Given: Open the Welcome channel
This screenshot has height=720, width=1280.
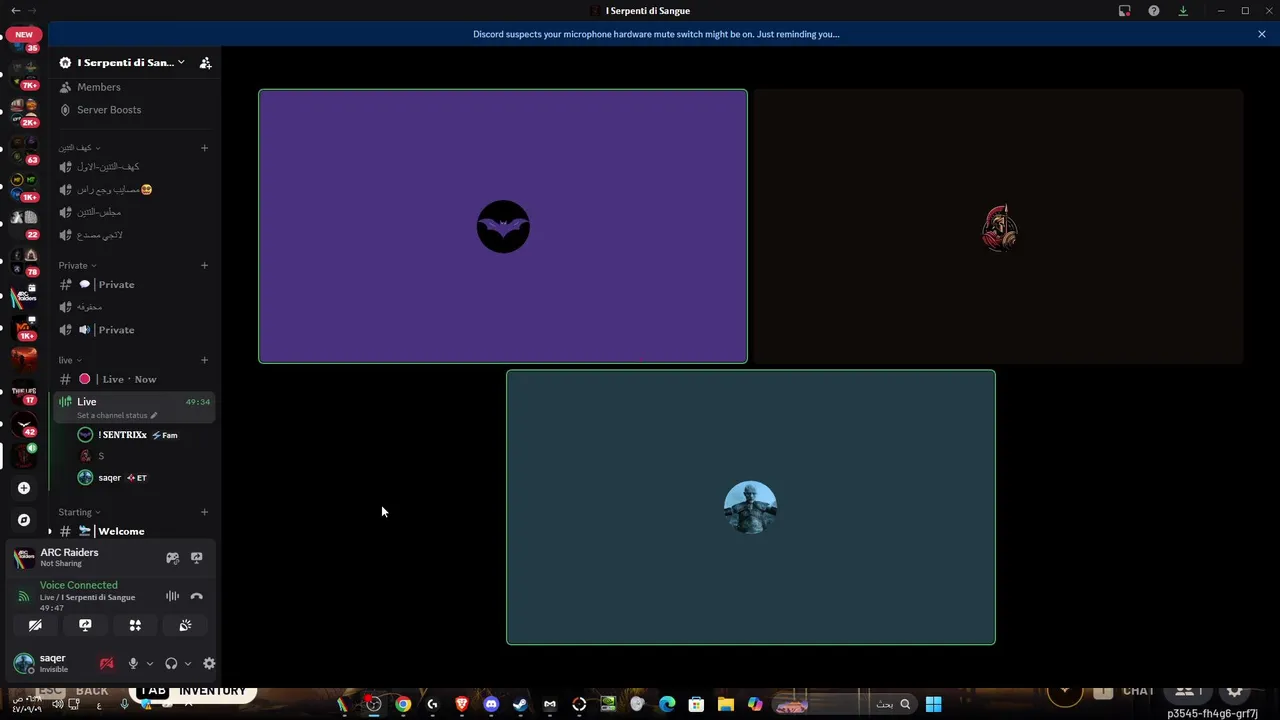Looking at the screenshot, I should click(134, 531).
